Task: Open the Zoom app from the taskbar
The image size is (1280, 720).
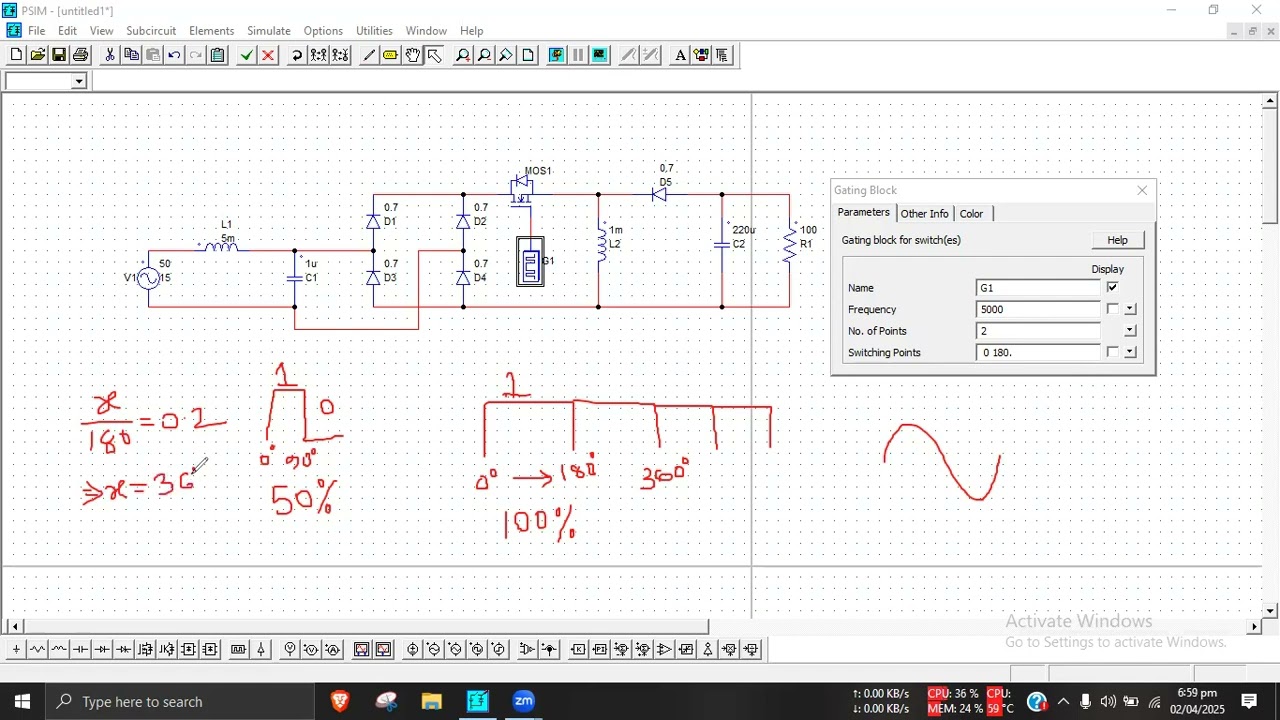Action: tap(524, 701)
